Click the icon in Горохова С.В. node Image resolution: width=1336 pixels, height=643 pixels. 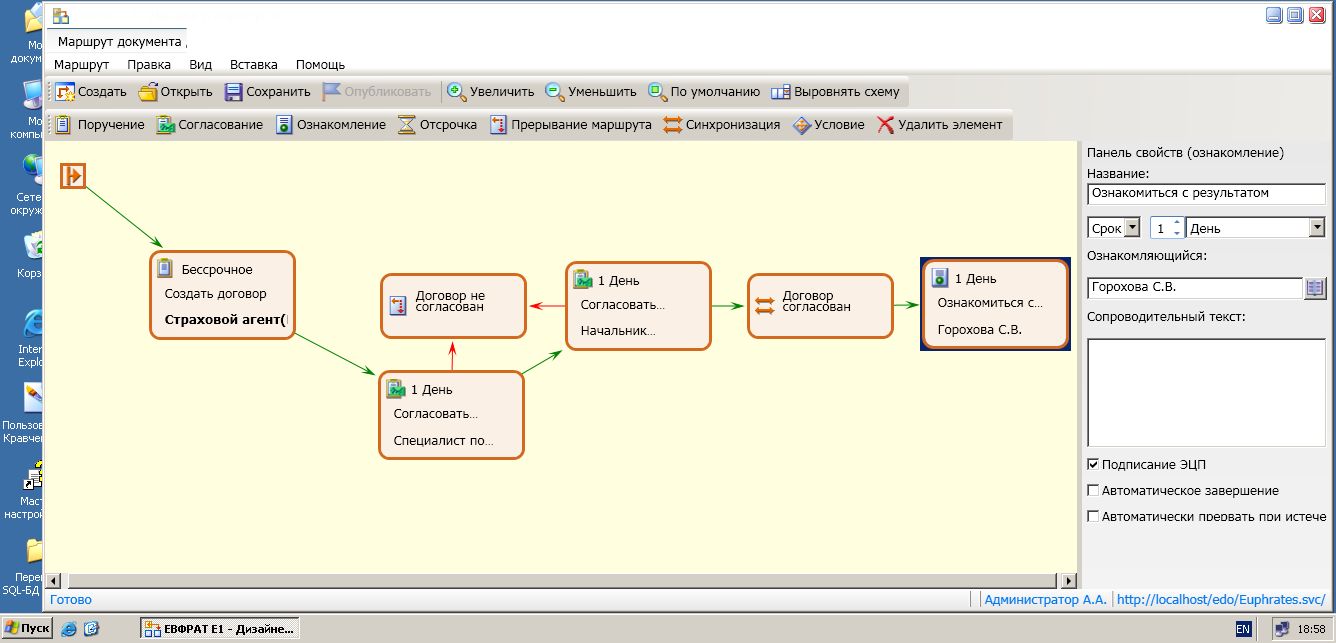[940, 278]
